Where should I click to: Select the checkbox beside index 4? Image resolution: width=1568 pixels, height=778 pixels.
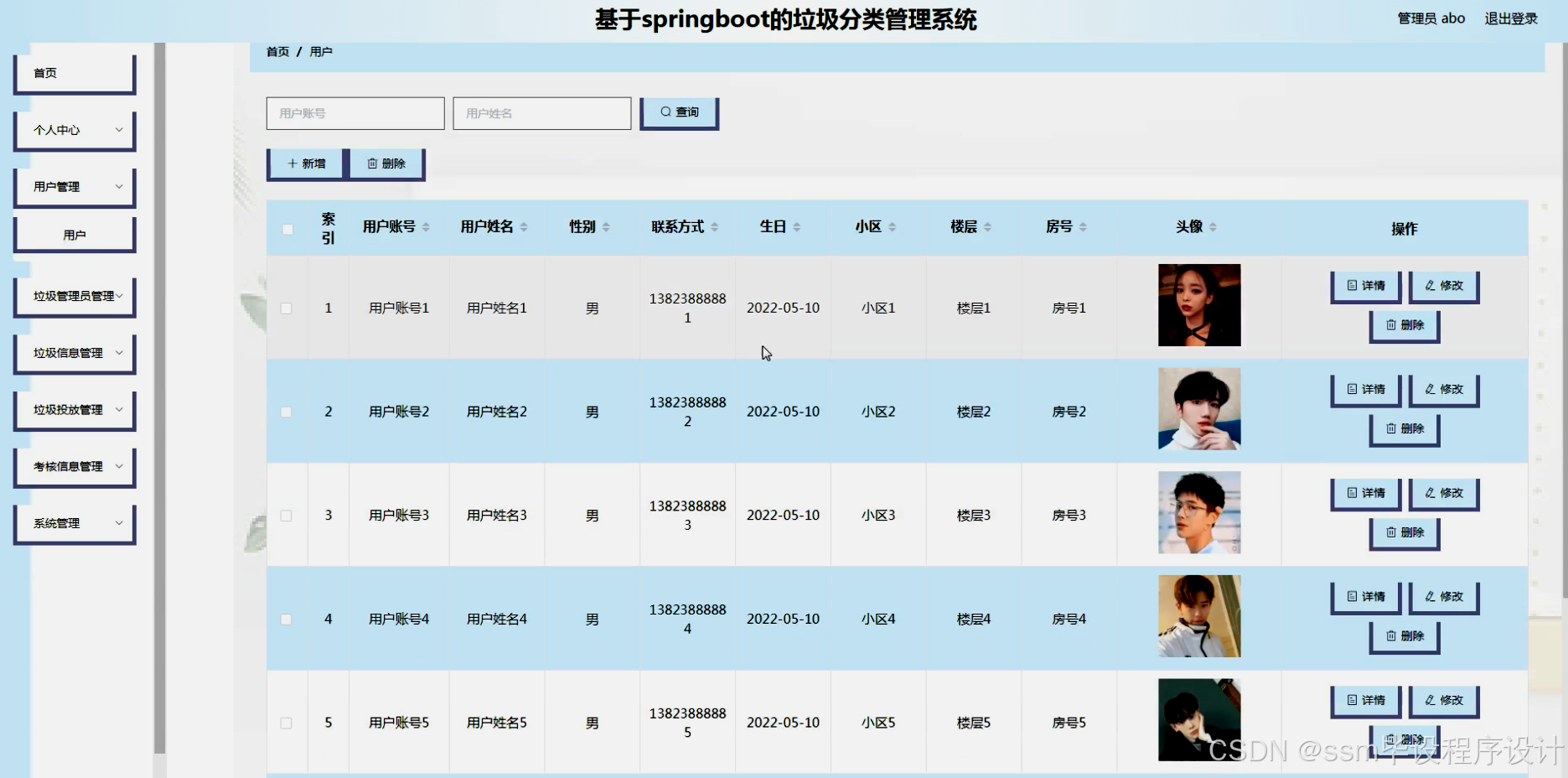(286, 619)
